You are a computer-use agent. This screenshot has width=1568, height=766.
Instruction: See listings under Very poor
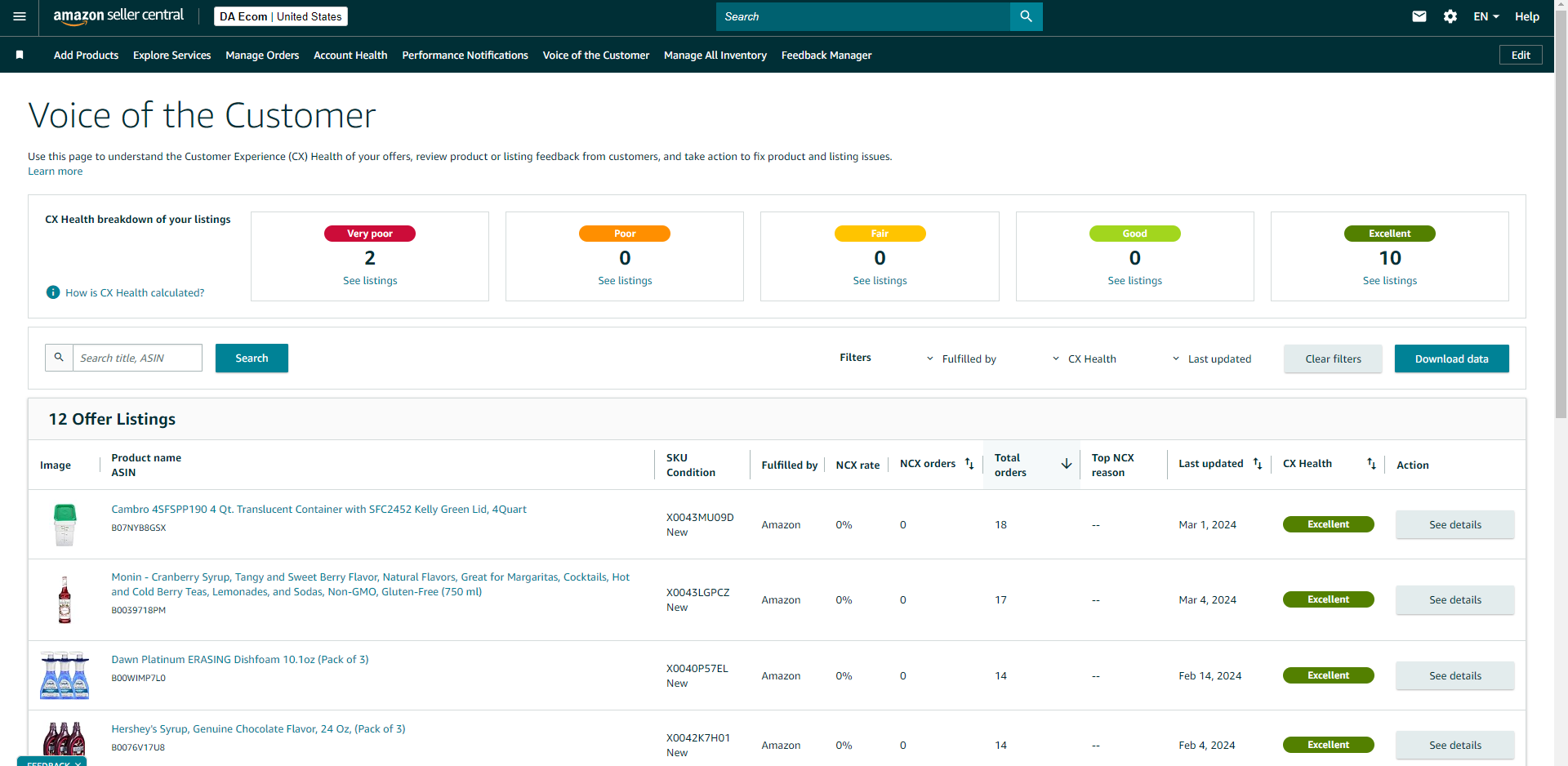[370, 280]
